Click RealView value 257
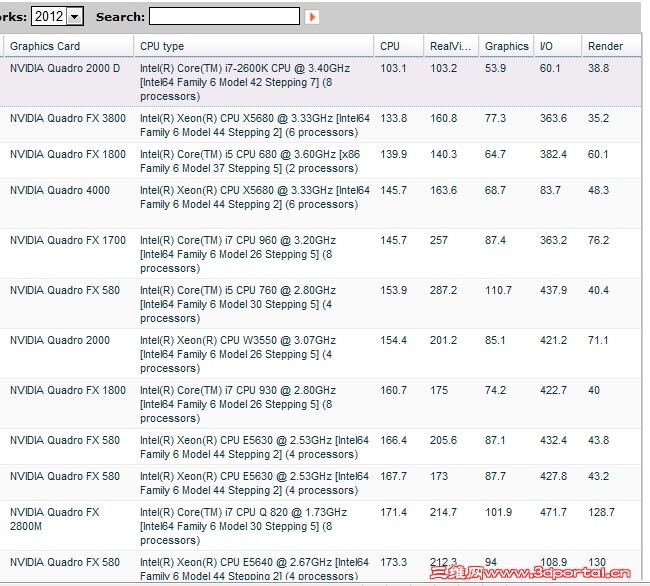Screen dimensions: 650x586 pyautogui.click(x=439, y=240)
